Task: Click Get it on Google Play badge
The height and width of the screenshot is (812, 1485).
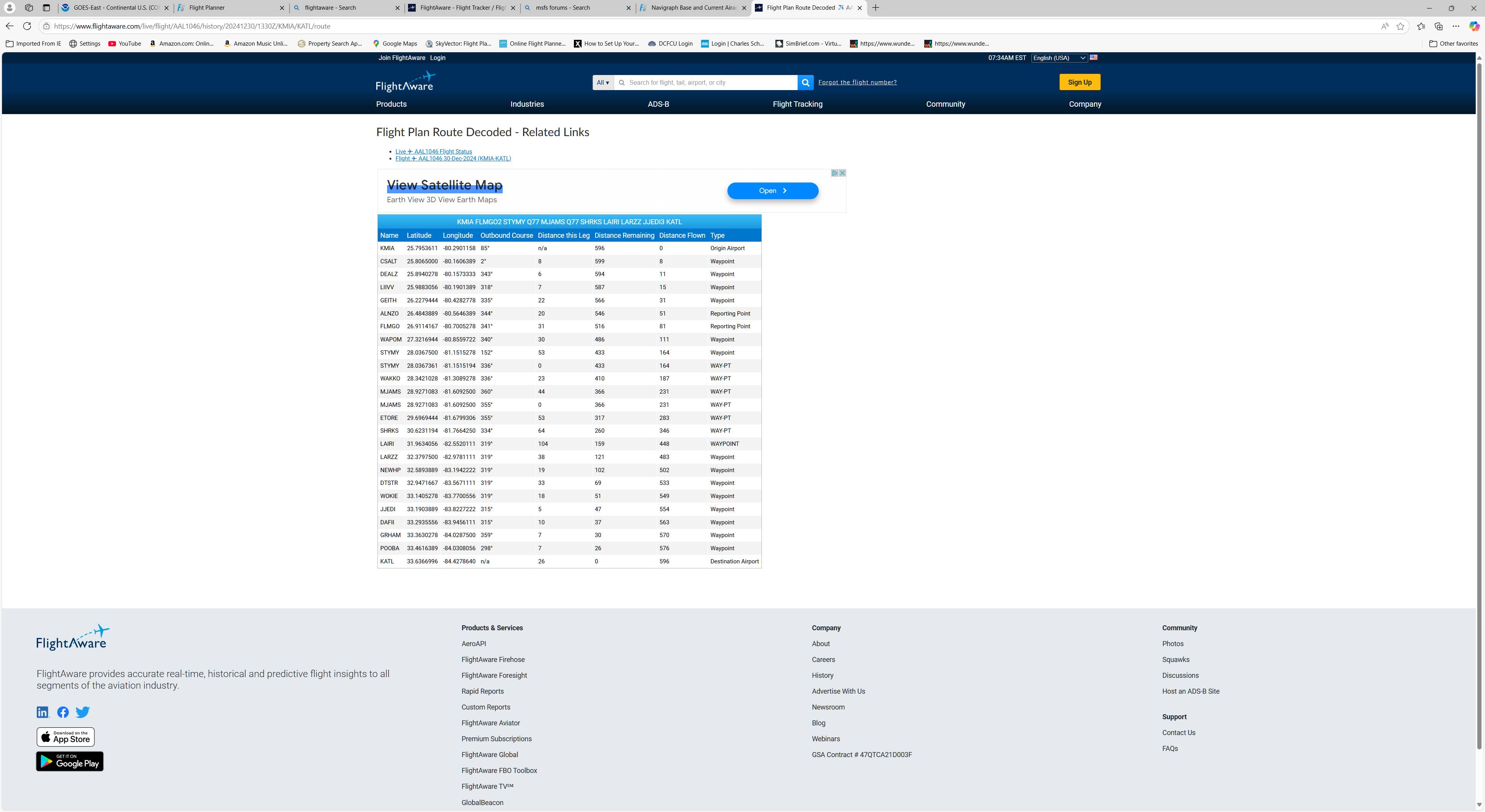Action: pyautogui.click(x=70, y=761)
